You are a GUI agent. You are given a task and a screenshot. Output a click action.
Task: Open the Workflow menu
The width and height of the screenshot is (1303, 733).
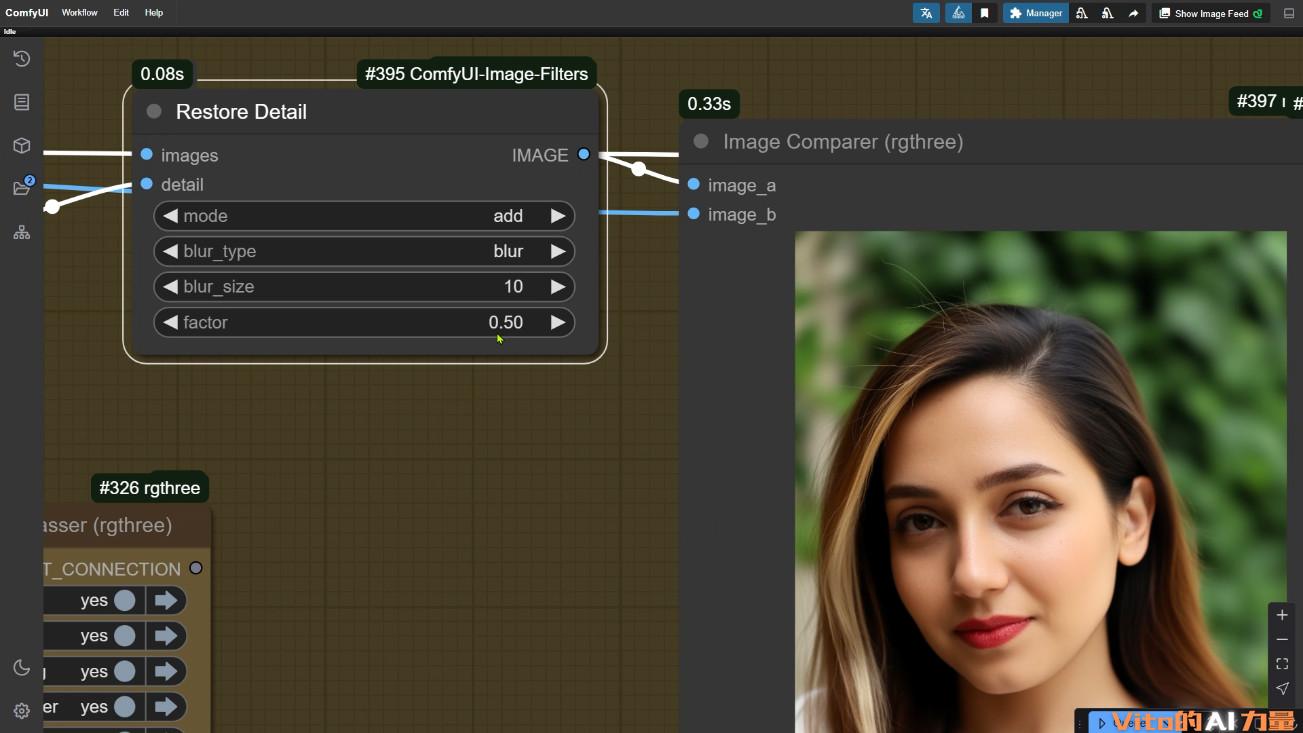(x=80, y=13)
